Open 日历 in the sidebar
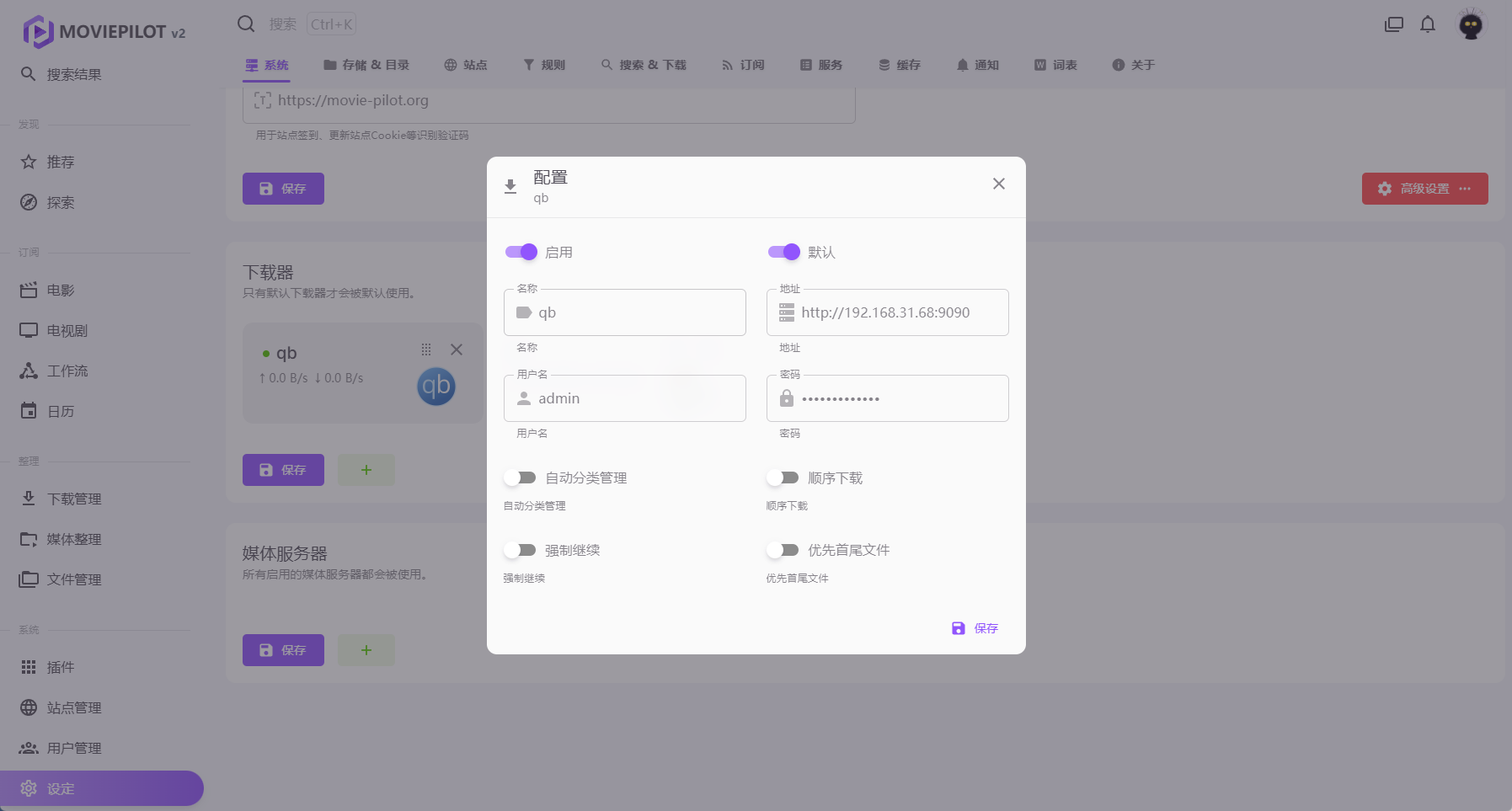This screenshot has width=1512, height=811. (x=101, y=411)
